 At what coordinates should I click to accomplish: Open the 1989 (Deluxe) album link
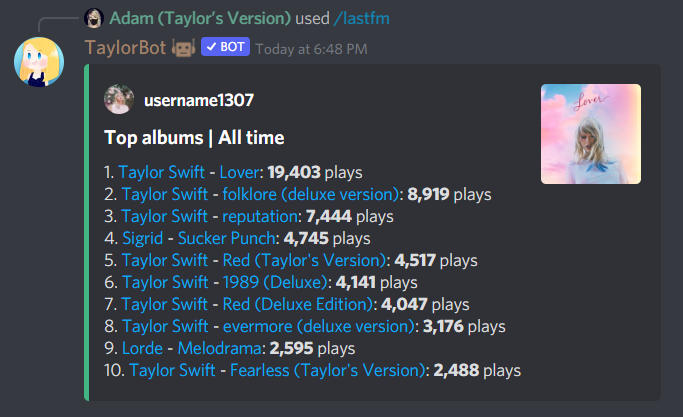coord(275,282)
